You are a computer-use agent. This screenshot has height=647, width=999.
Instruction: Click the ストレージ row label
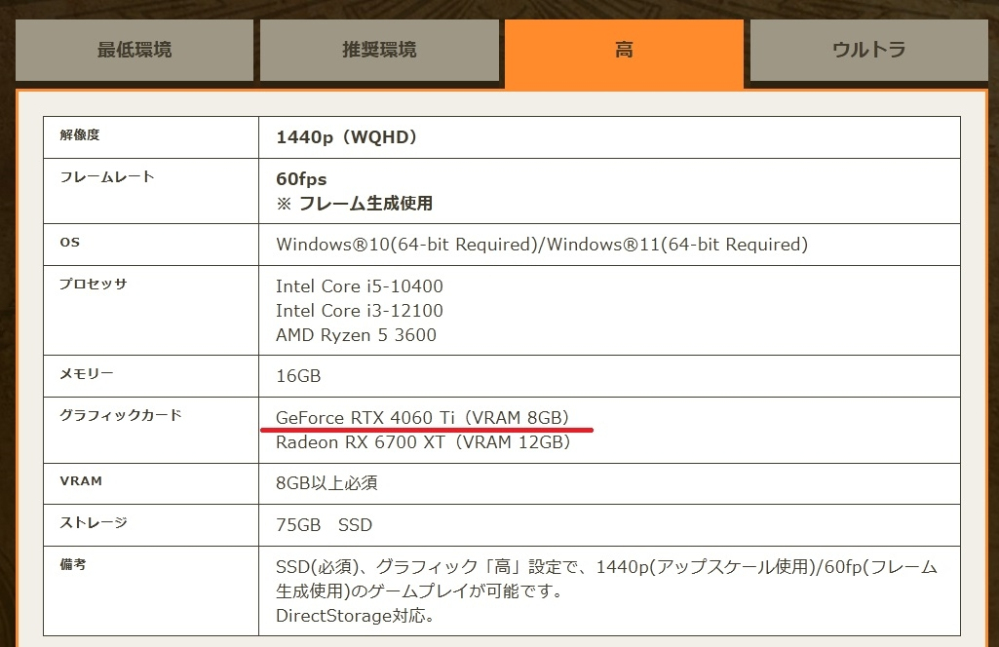click(94, 523)
